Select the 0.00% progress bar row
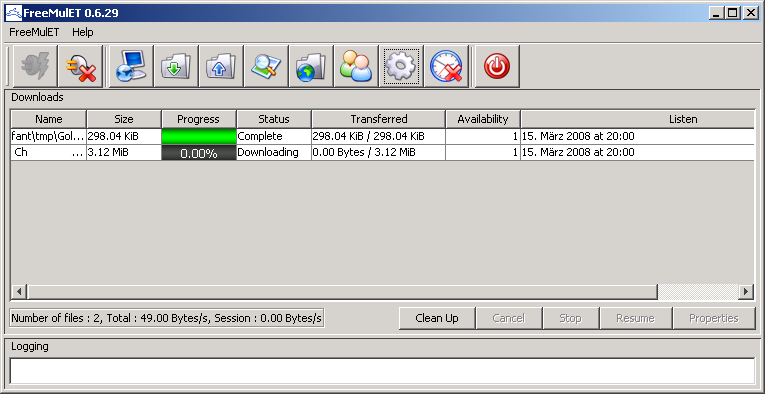Viewport: 765px width, 394px height. tap(199, 153)
